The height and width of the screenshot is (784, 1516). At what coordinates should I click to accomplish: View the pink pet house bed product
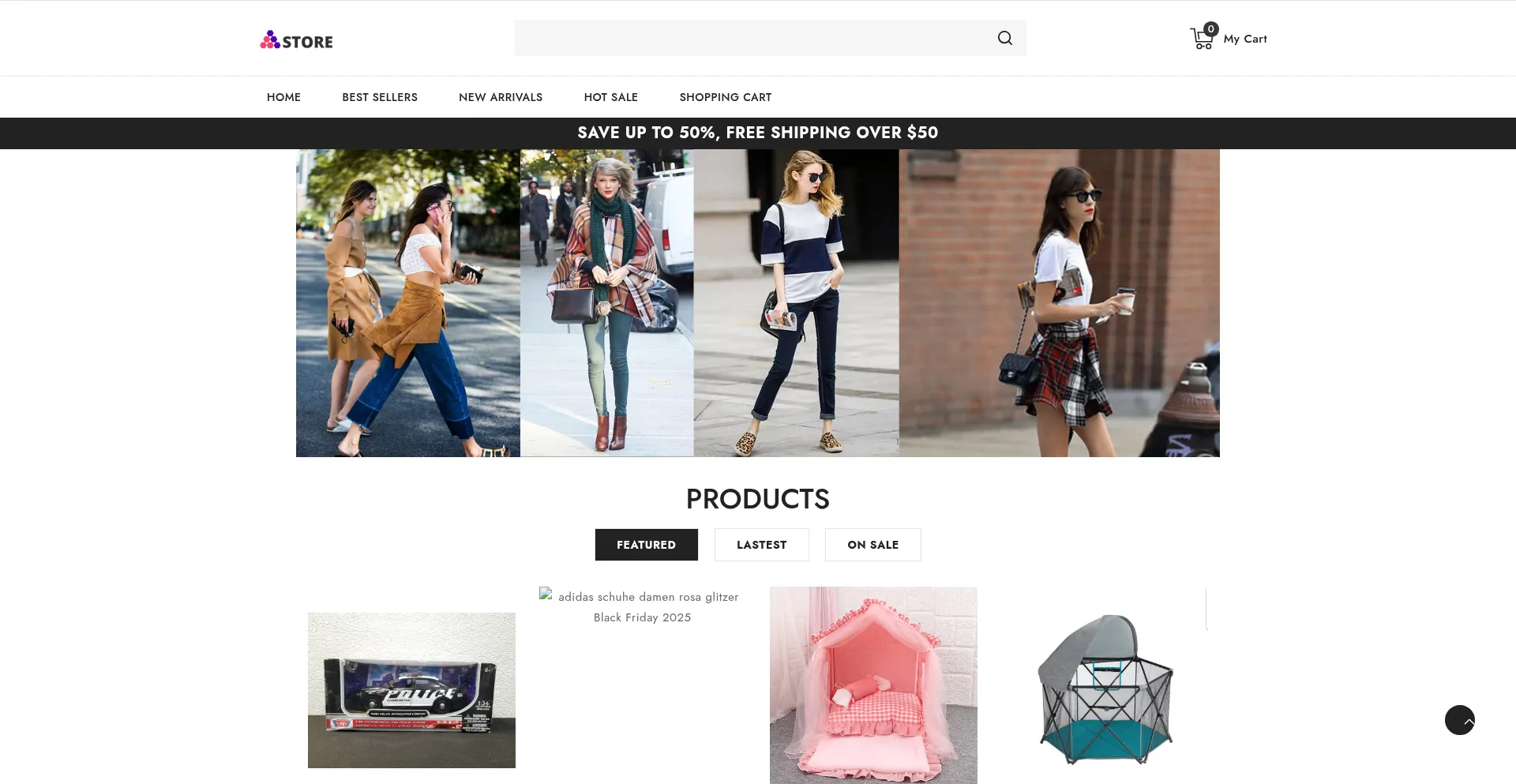coord(873,685)
